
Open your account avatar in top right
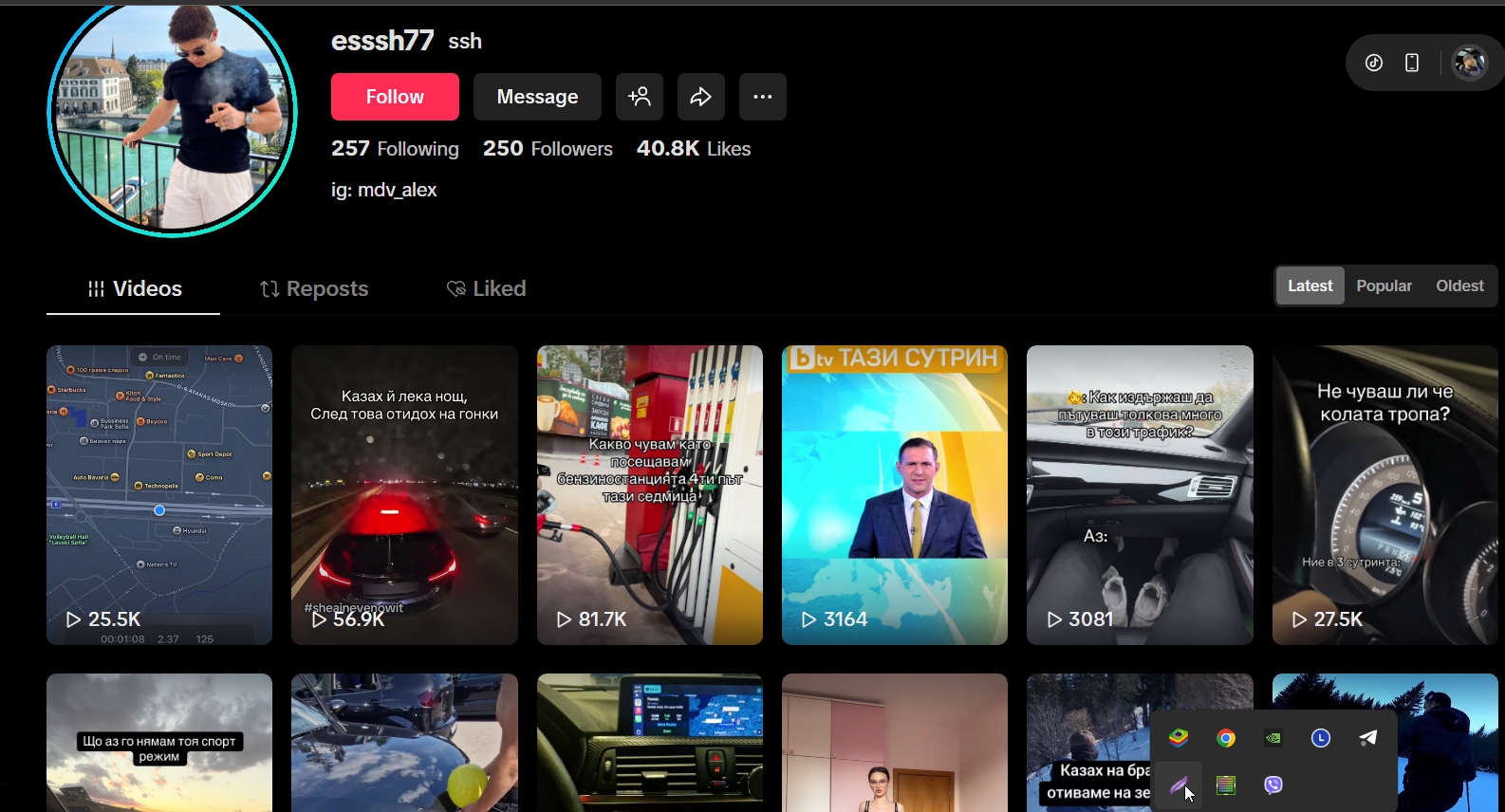point(1470,63)
